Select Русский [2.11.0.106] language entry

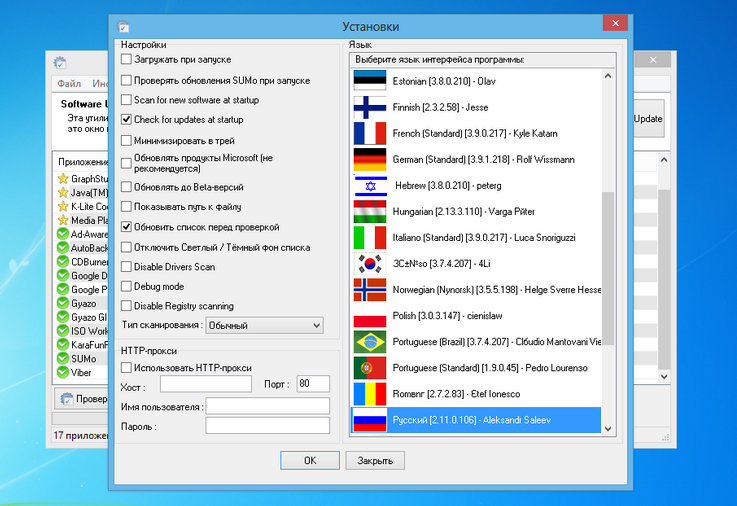pos(476,420)
